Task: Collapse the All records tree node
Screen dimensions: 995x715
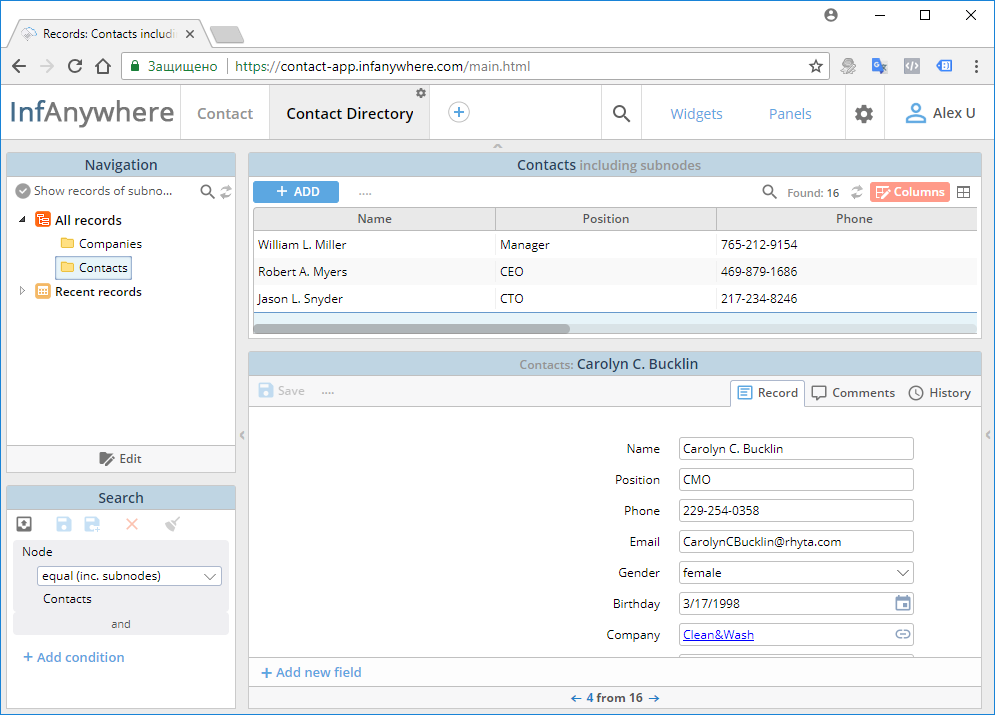Action: pos(22,220)
